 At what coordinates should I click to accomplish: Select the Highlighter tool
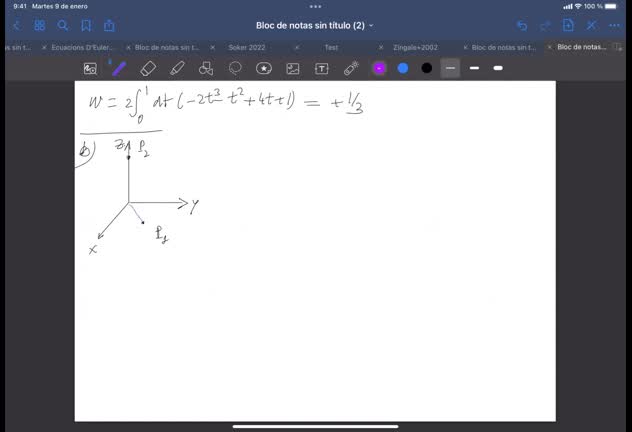coord(177,69)
